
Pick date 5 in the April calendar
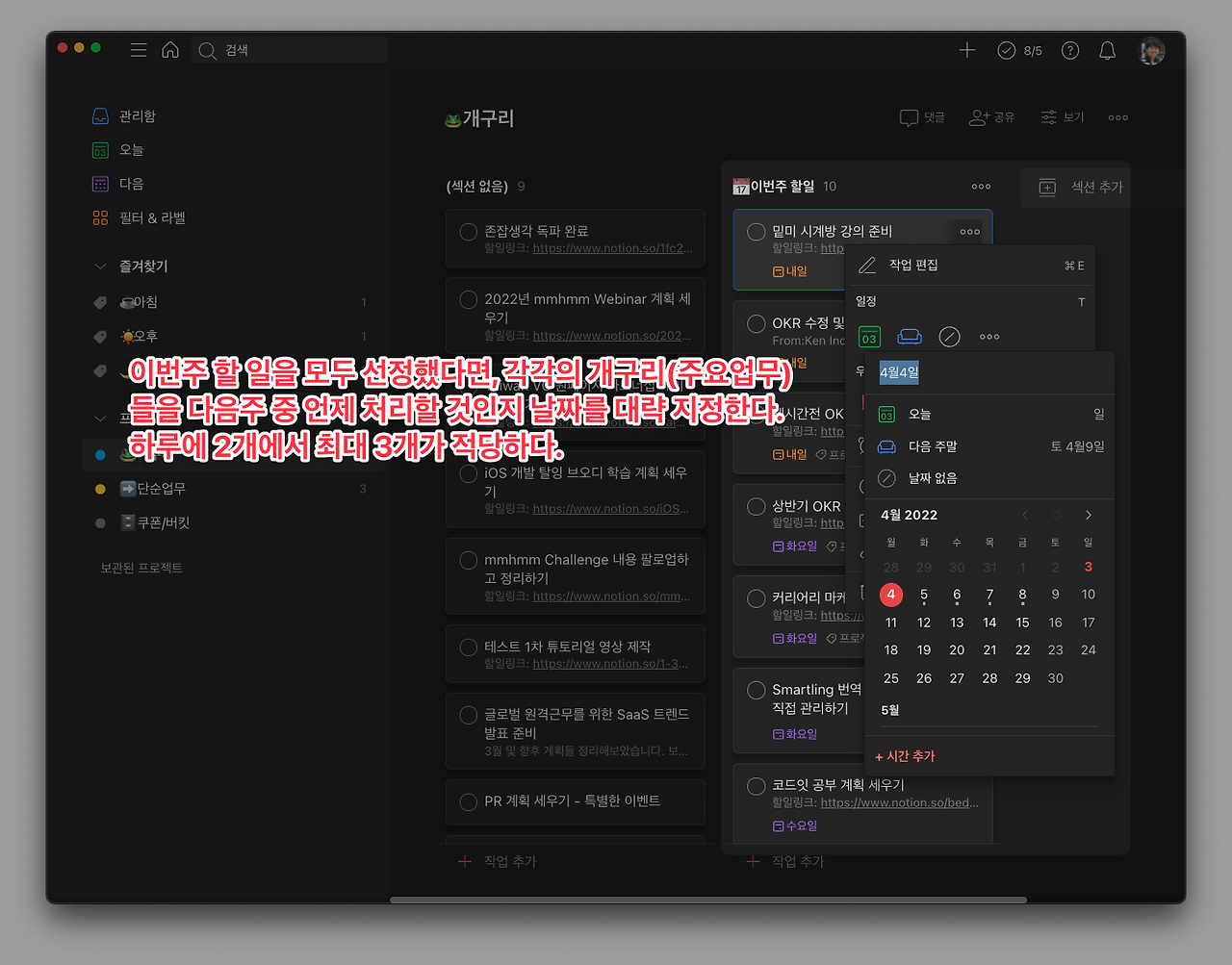coord(924,595)
